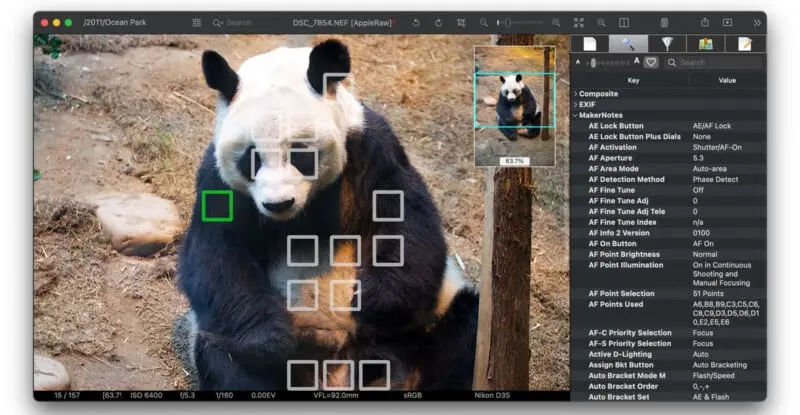Switch to the map location tab
The image size is (800, 415).
pos(705,43)
